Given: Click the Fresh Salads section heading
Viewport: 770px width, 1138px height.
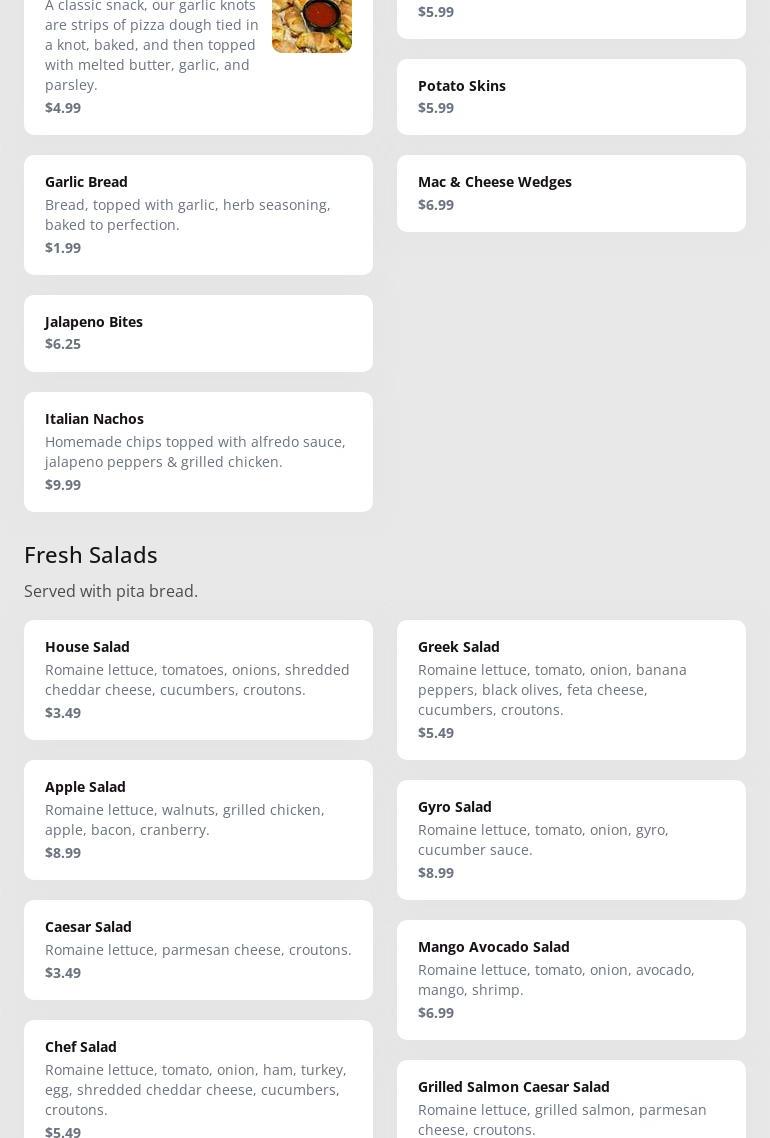Looking at the screenshot, I should click(91, 554).
